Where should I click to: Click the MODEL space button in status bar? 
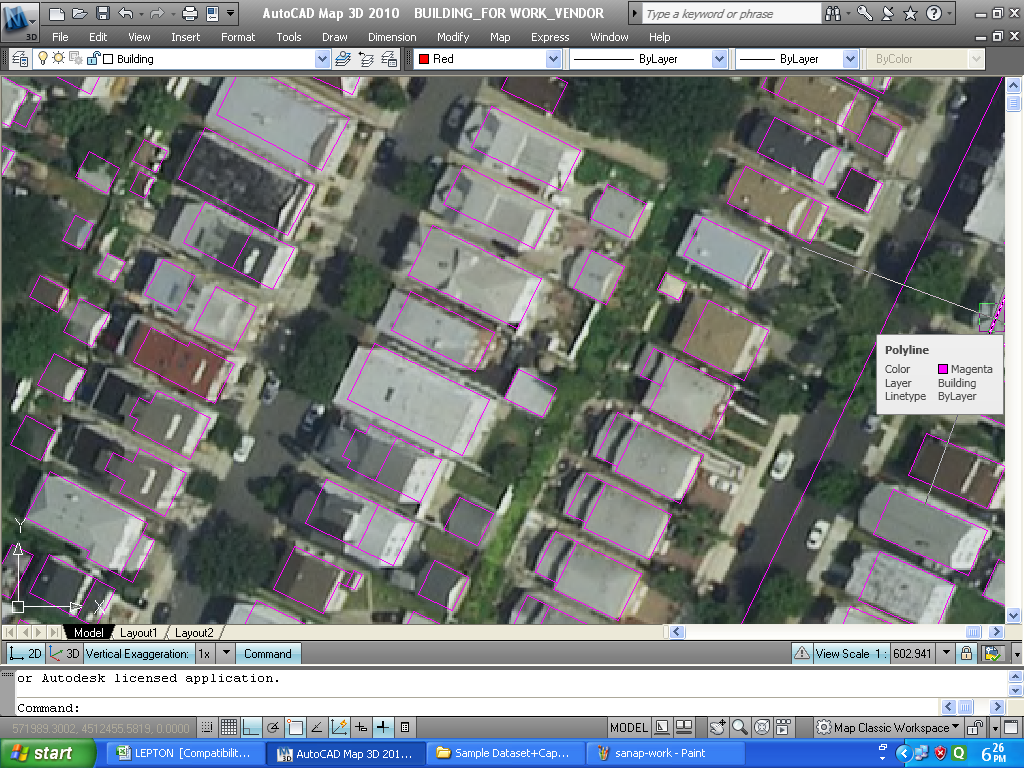click(x=628, y=728)
